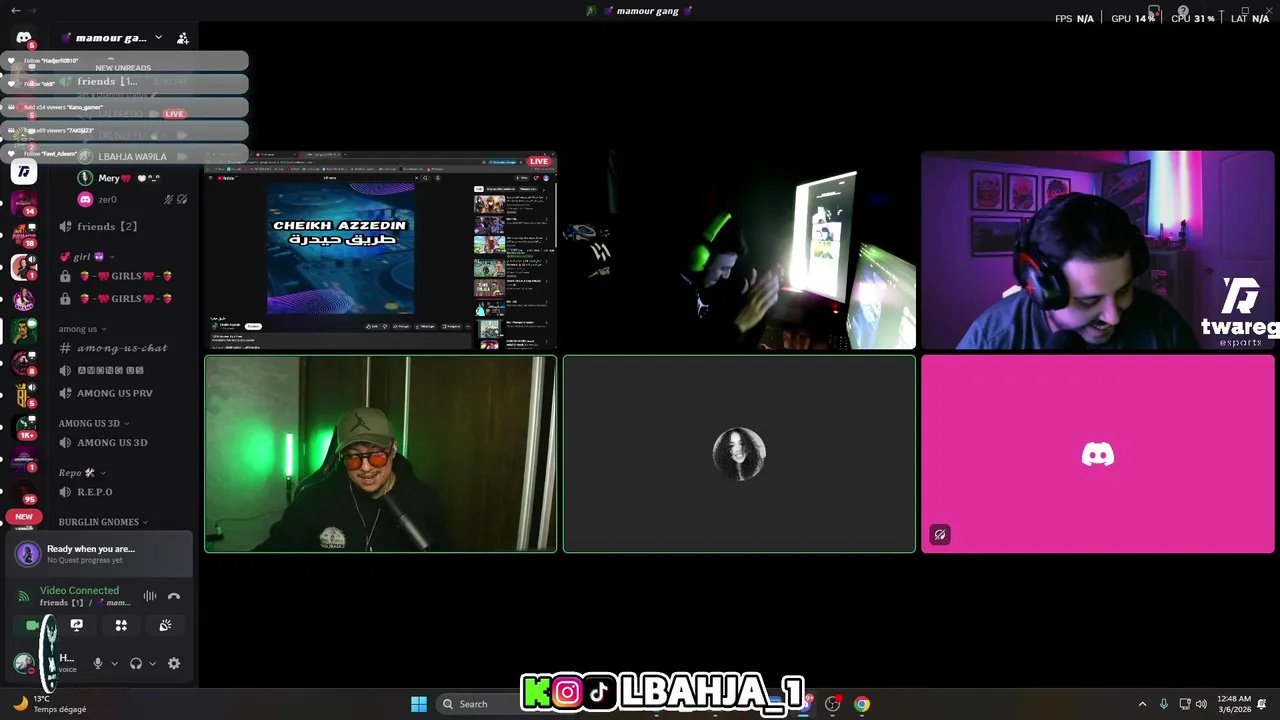Toggle camera with the green video button
This screenshot has height=720, width=1280.
click(33, 625)
